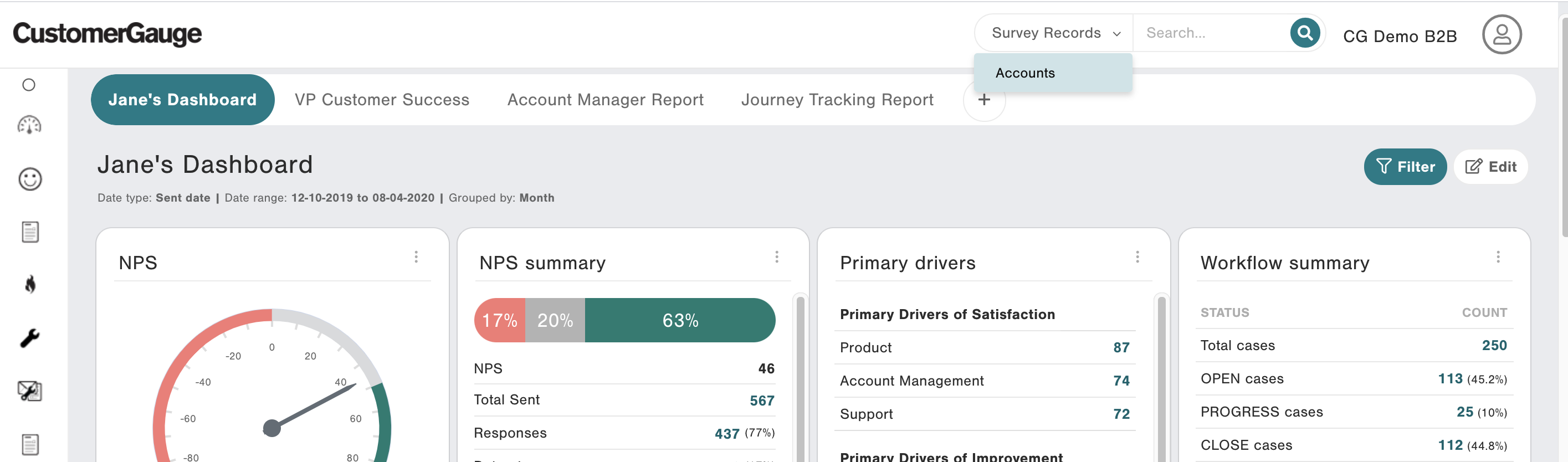Choose Accounts from the dropdown list
The image size is (1568, 462).
click(x=1053, y=73)
